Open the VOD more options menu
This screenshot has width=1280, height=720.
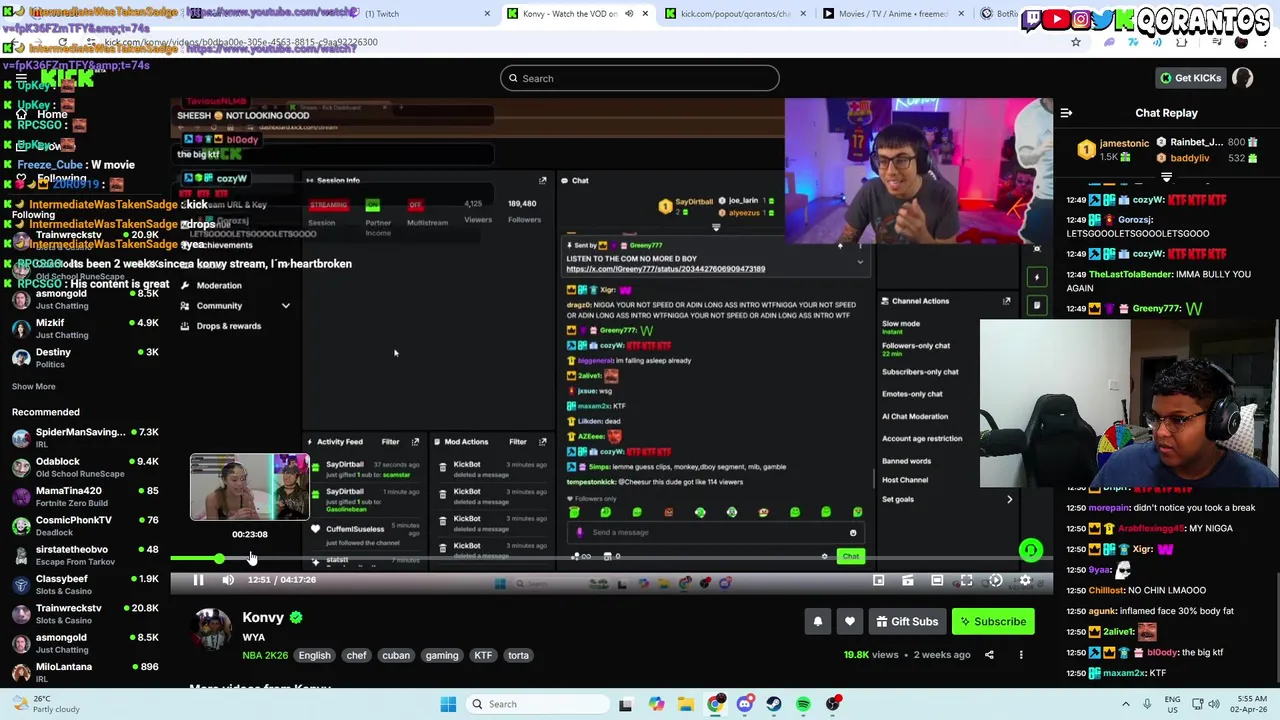pos(1021,655)
